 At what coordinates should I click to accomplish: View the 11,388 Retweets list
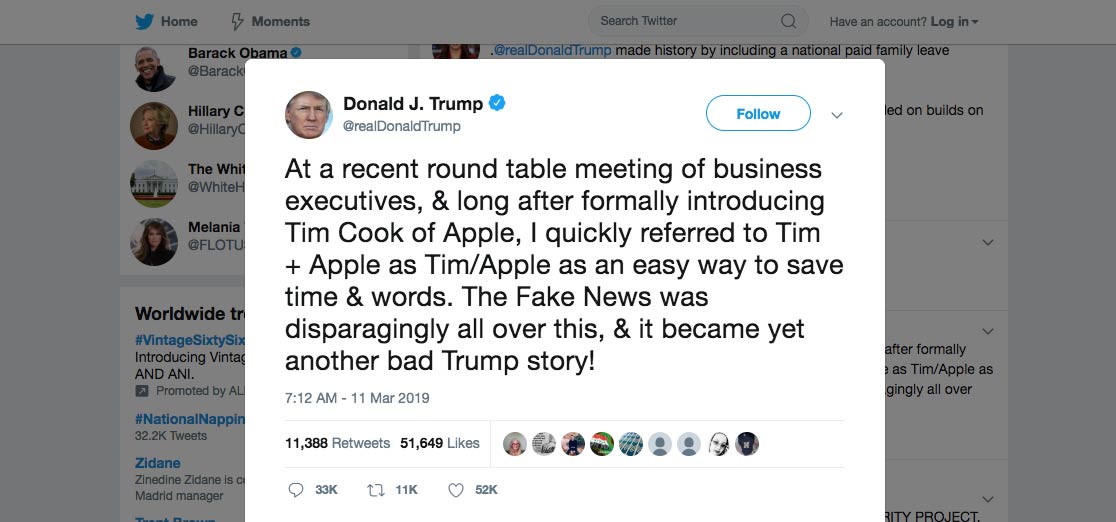(x=337, y=443)
